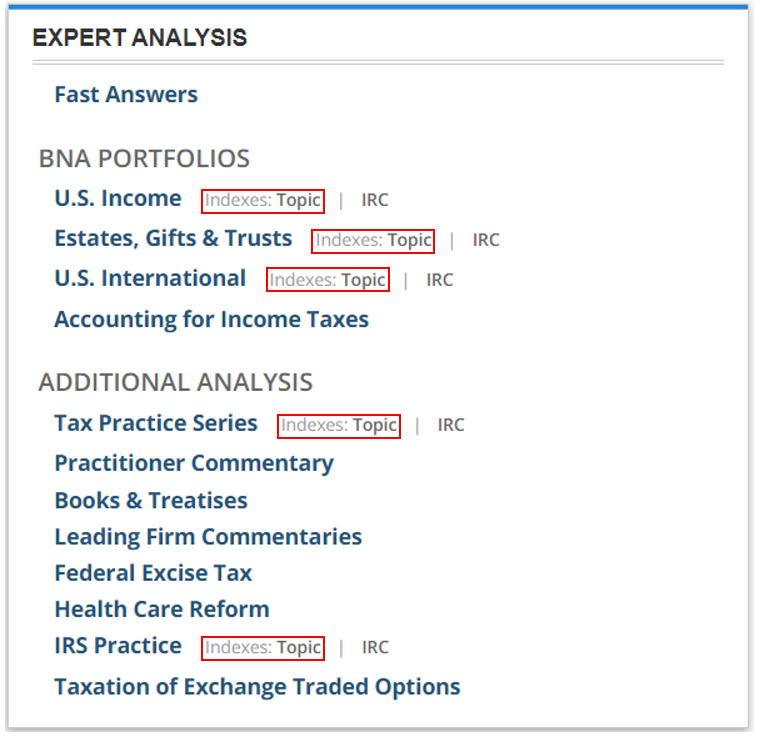Screen dimensions: 757x736
Task: Open IRC index for U.S. Income
Action: (x=375, y=200)
